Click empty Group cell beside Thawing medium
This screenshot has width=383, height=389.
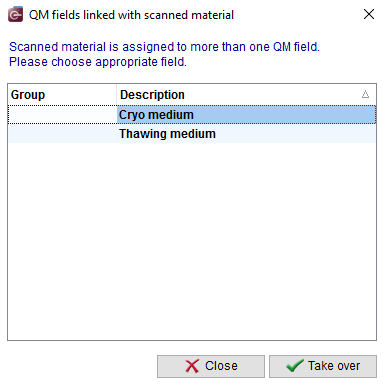[62, 134]
